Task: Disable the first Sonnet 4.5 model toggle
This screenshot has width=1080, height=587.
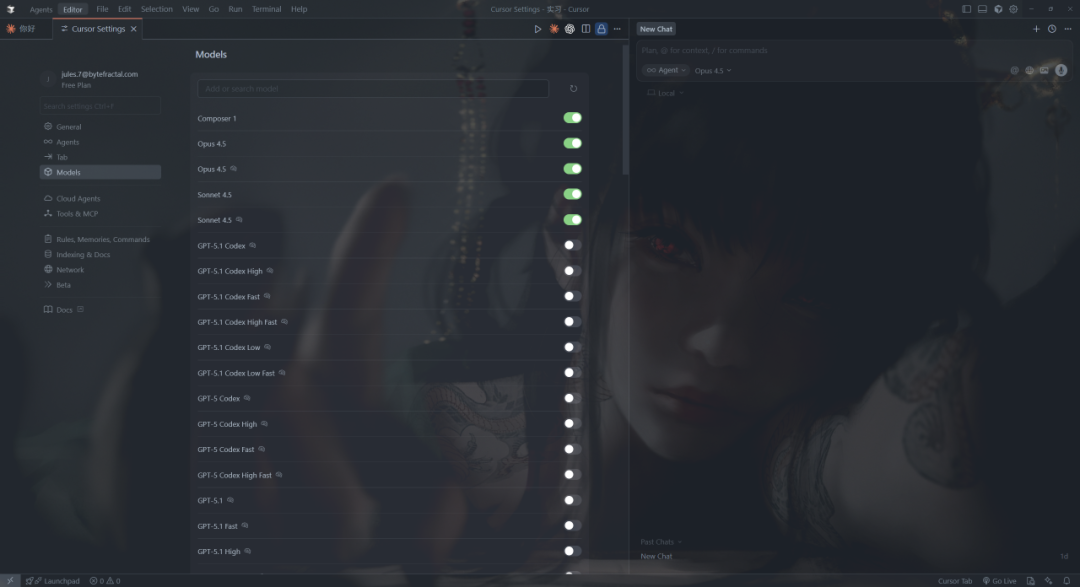Action: (x=572, y=194)
